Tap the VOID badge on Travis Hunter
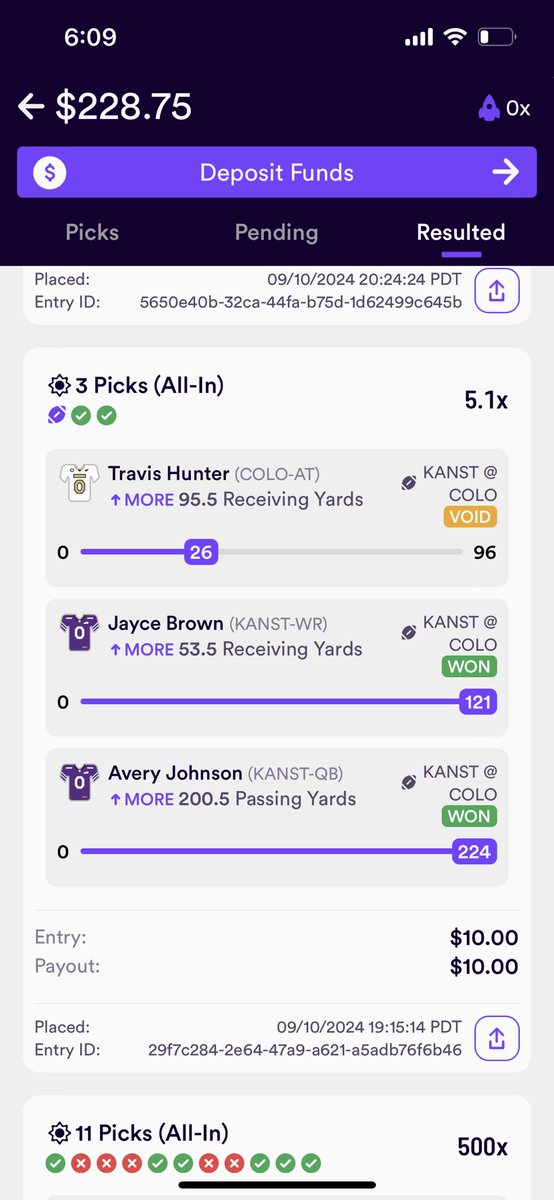The height and width of the screenshot is (1200, 554). pyautogui.click(x=470, y=517)
